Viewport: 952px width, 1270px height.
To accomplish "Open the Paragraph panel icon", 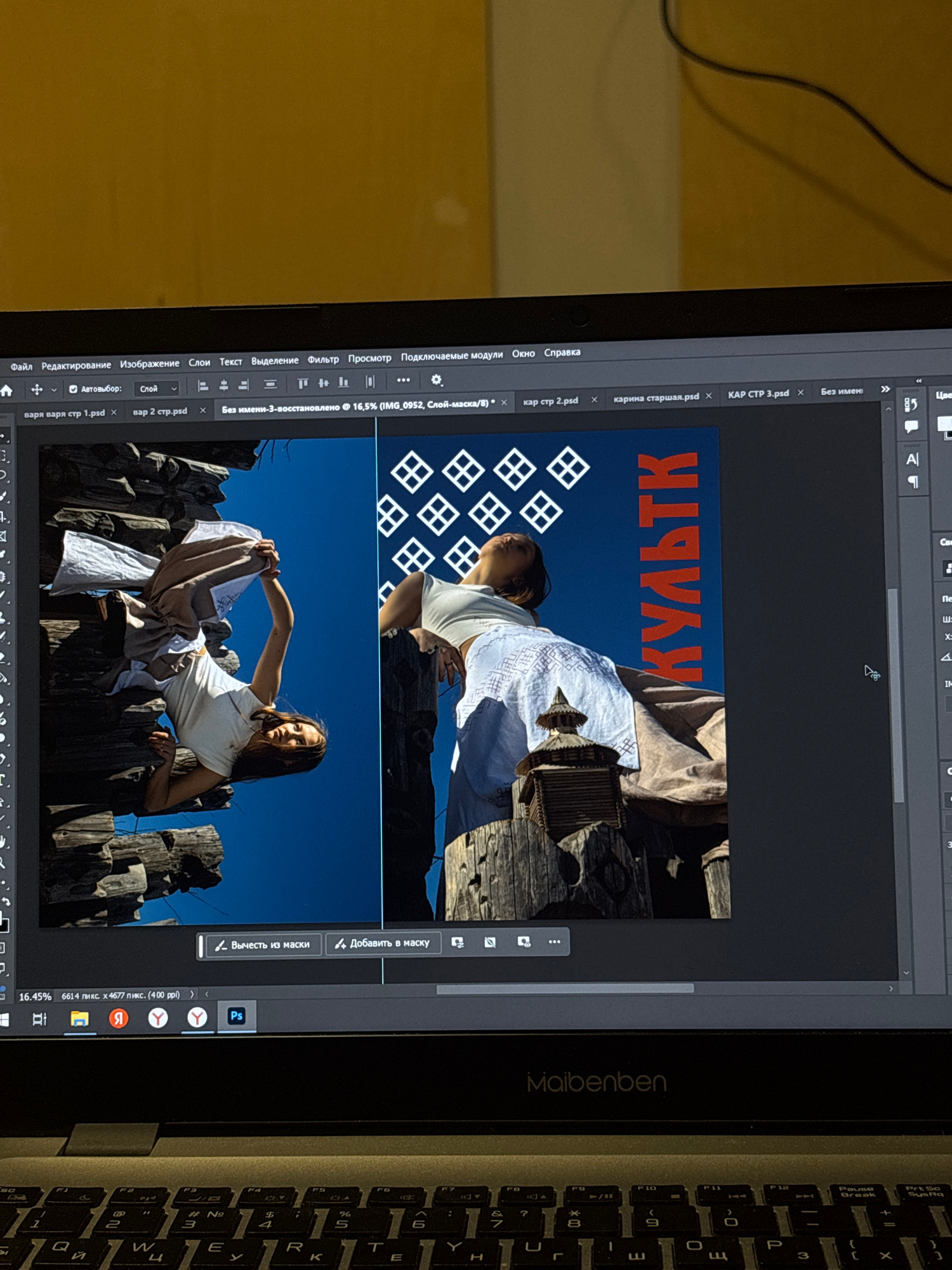I will (913, 482).
